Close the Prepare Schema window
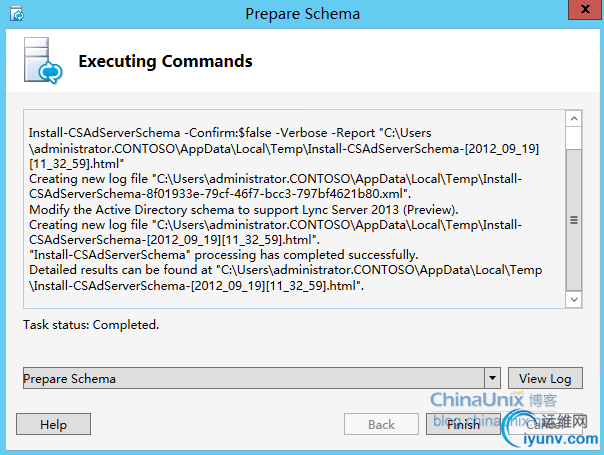Image resolution: width=604 pixels, height=455 pixels. (585, 9)
